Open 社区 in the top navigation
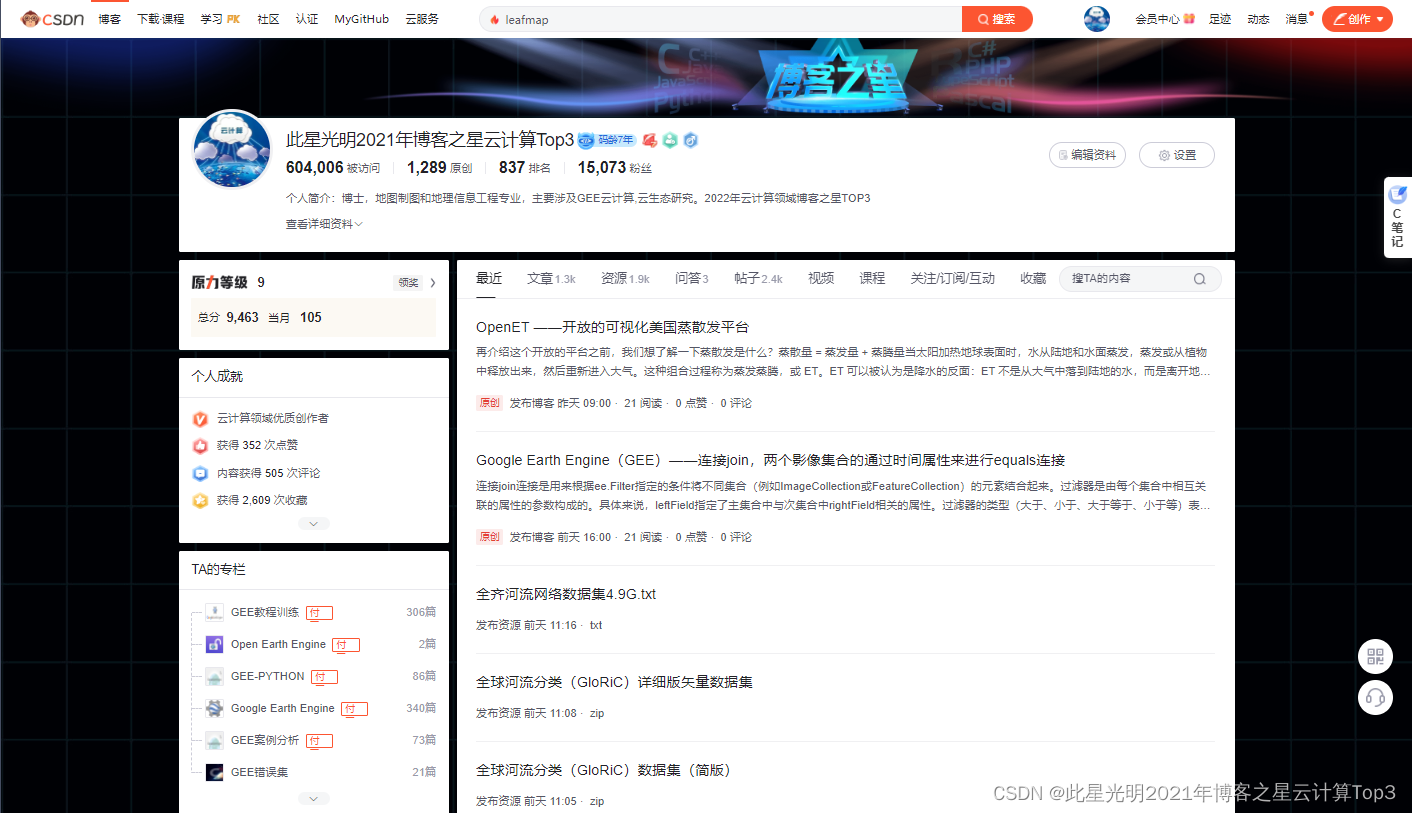Viewport: 1412px width, 813px height. tap(268, 19)
